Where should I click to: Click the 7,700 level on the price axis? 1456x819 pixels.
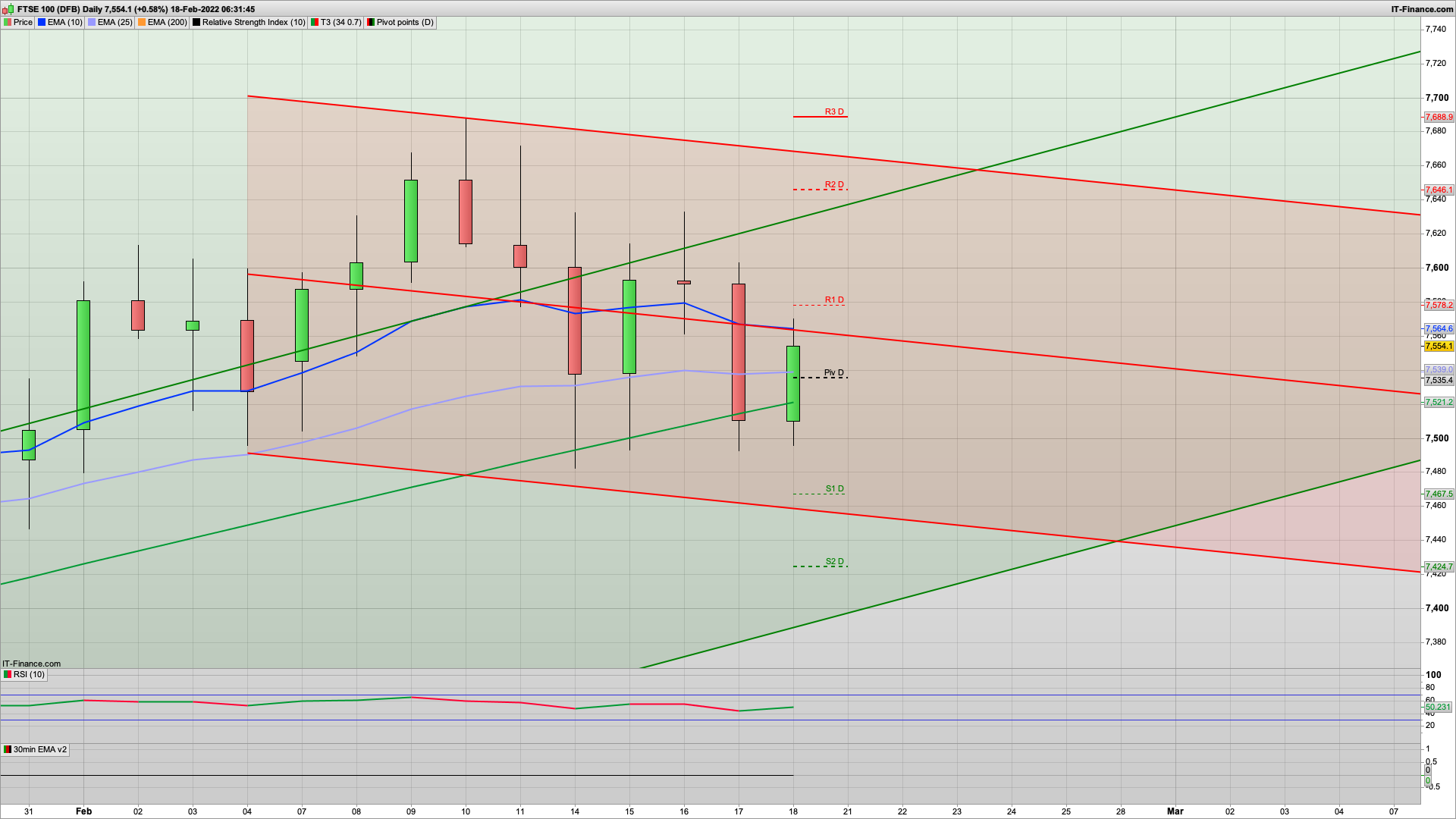pyautogui.click(x=1436, y=98)
